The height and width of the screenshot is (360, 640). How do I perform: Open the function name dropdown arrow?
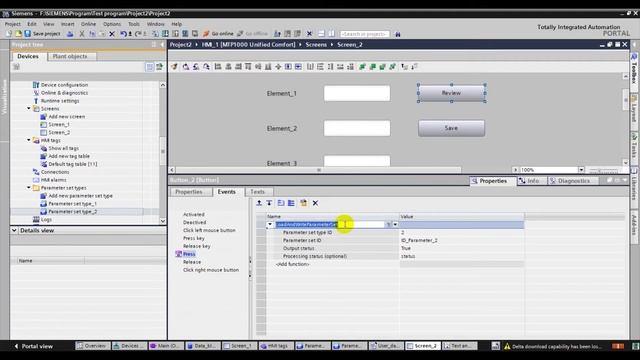pos(395,224)
